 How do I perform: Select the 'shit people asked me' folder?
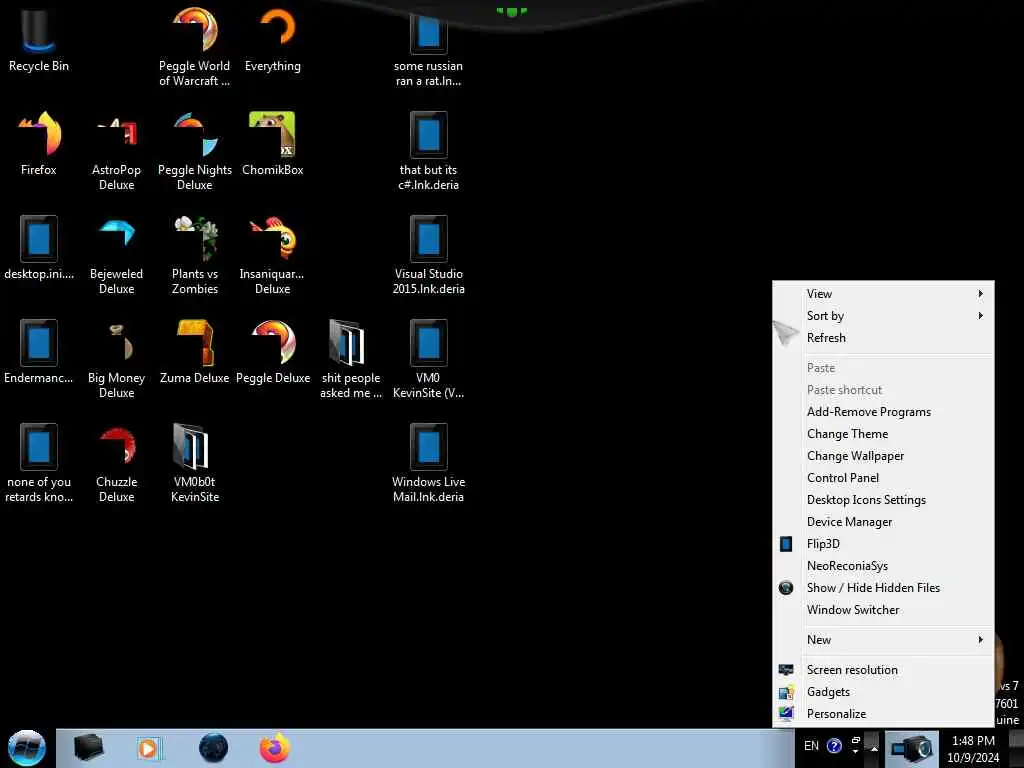[x=351, y=359]
